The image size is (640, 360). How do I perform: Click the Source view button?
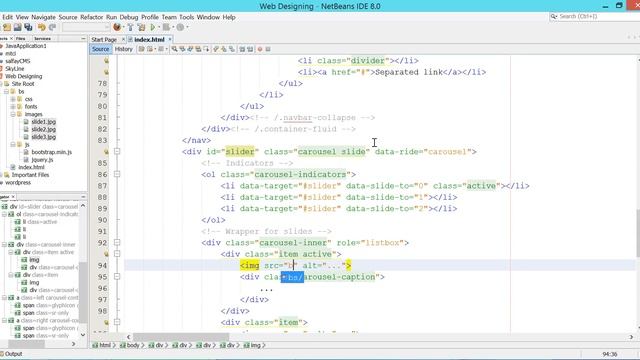click(x=100, y=49)
